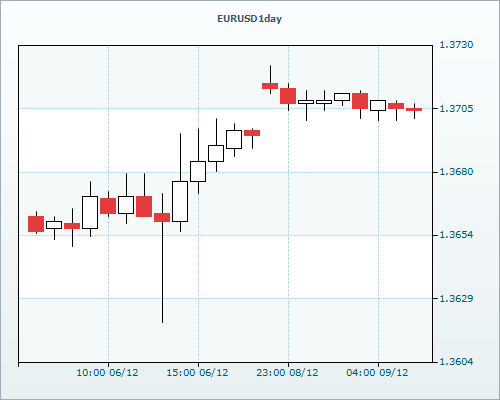Screen dimensions: 500x400
Task: Click the first red candle on the left
Action: pos(36,224)
